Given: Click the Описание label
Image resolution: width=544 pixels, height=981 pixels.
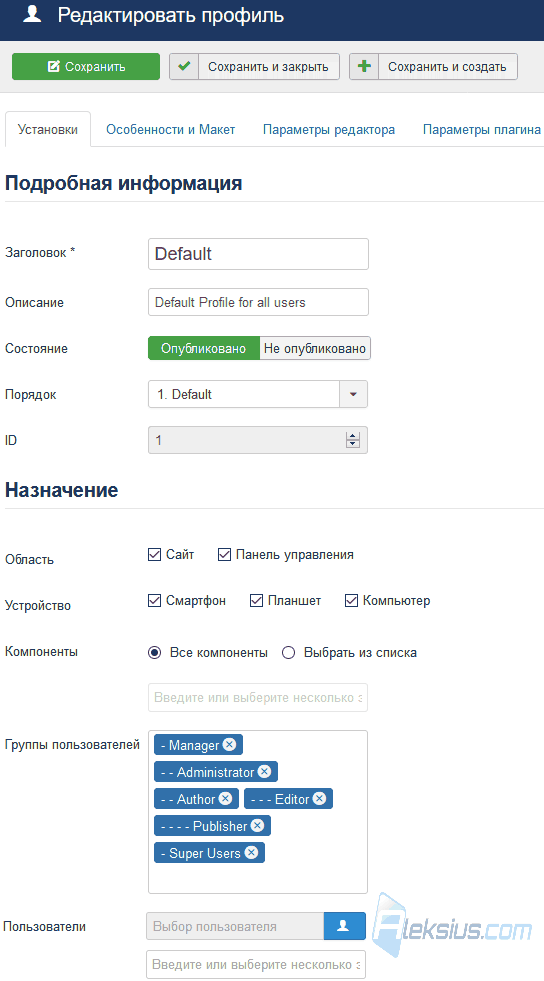Looking at the screenshot, I should (x=34, y=302).
